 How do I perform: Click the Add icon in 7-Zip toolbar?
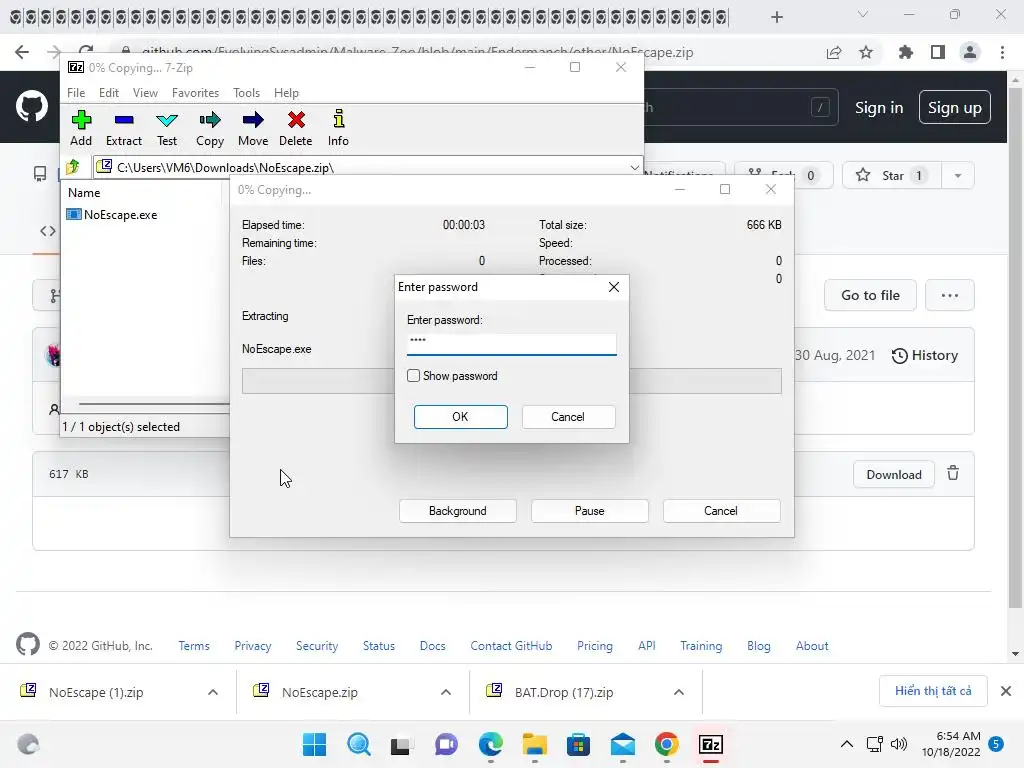81,128
